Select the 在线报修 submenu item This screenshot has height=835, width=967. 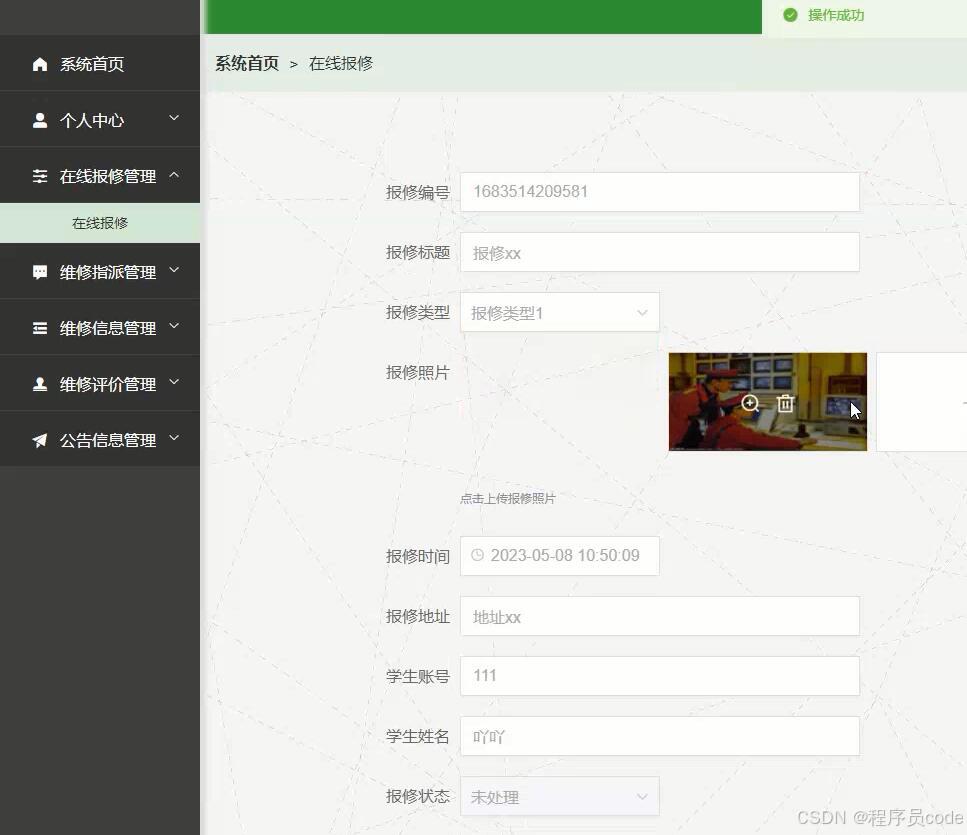(100, 223)
